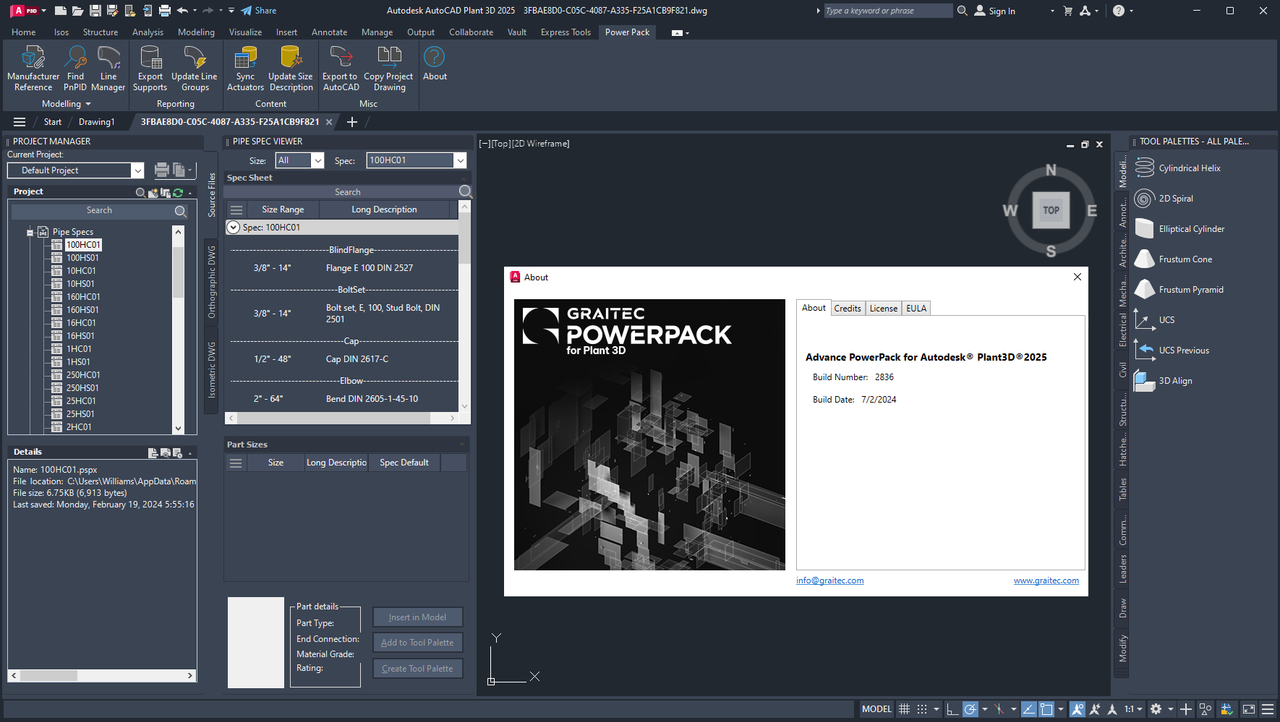Viewport: 1280px width, 722px height.
Task: Click Share in the title bar
Action: coord(258,10)
